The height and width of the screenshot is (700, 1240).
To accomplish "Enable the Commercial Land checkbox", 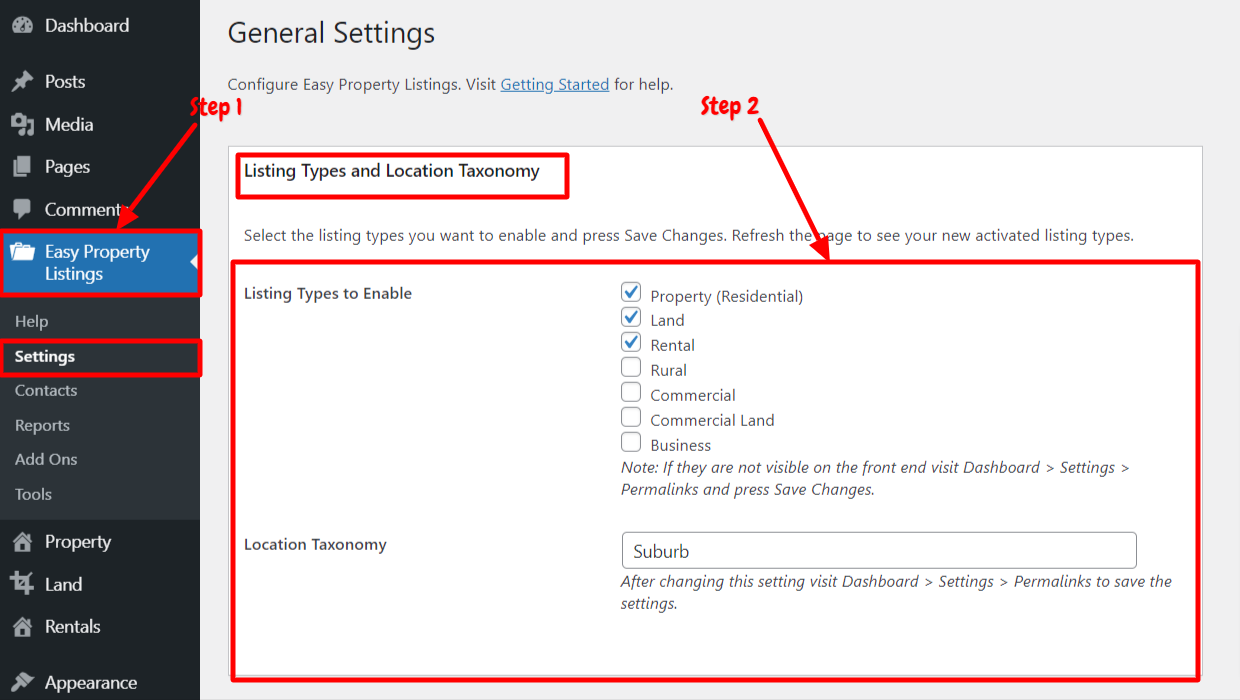I will (x=631, y=418).
